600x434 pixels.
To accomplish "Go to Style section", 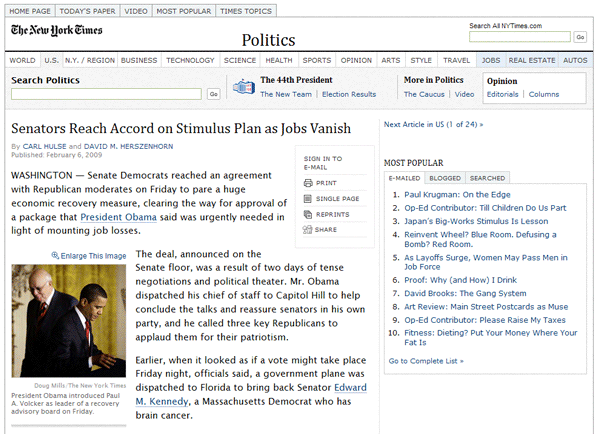I will click(421, 60).
